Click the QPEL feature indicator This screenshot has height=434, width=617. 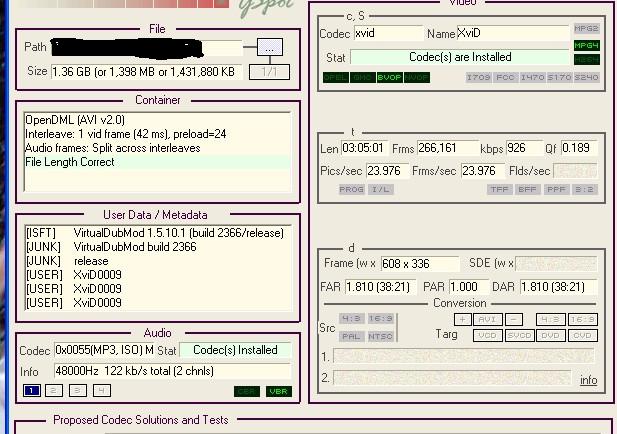[336, 78]
